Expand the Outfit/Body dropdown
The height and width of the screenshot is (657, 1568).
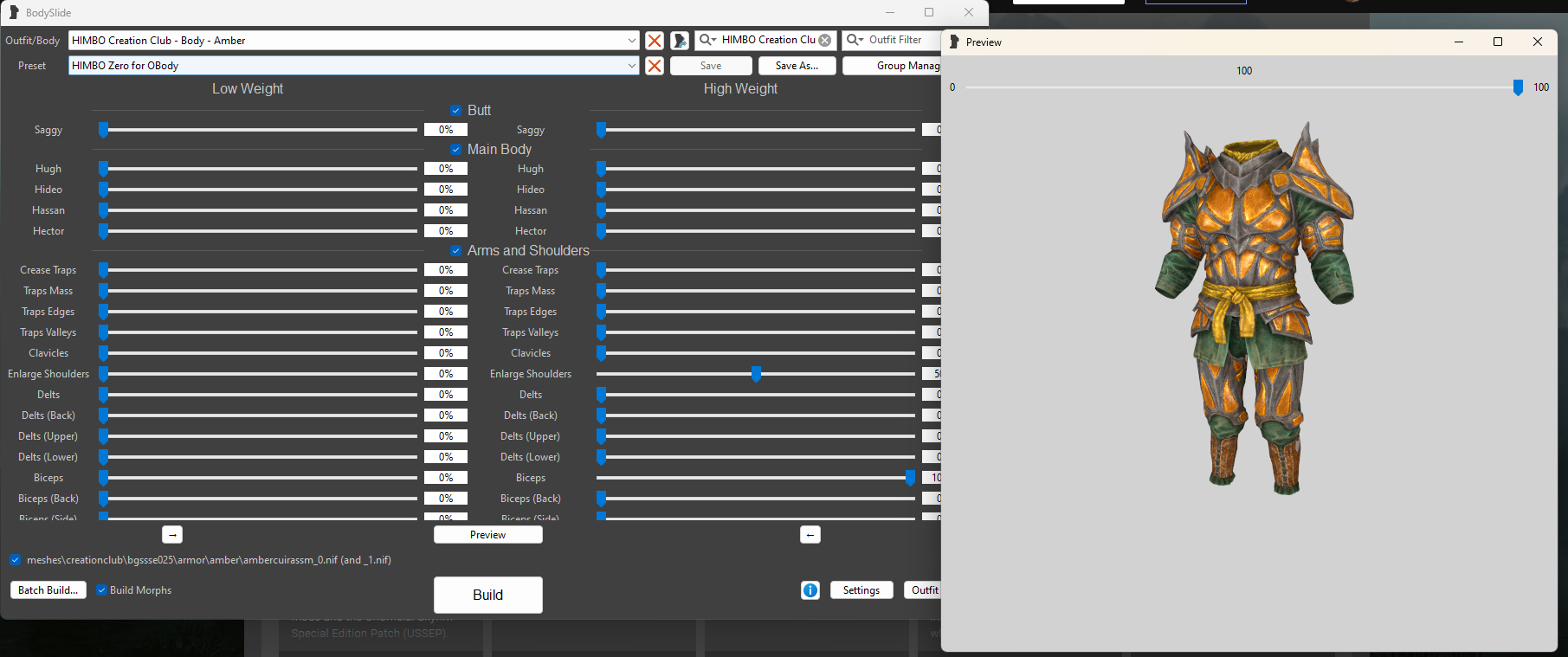pos(631,41)
